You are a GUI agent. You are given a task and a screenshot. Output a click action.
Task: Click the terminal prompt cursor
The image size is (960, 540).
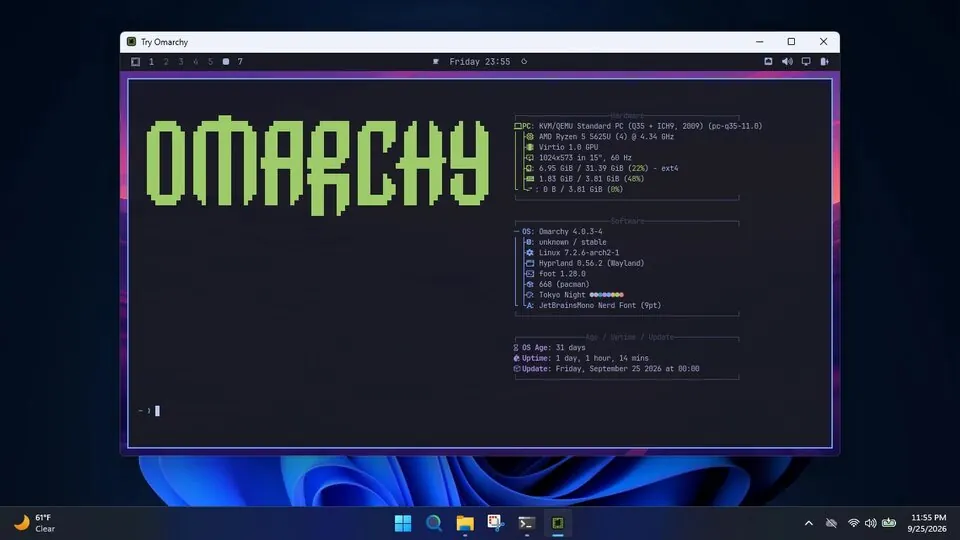coord(157,411)
